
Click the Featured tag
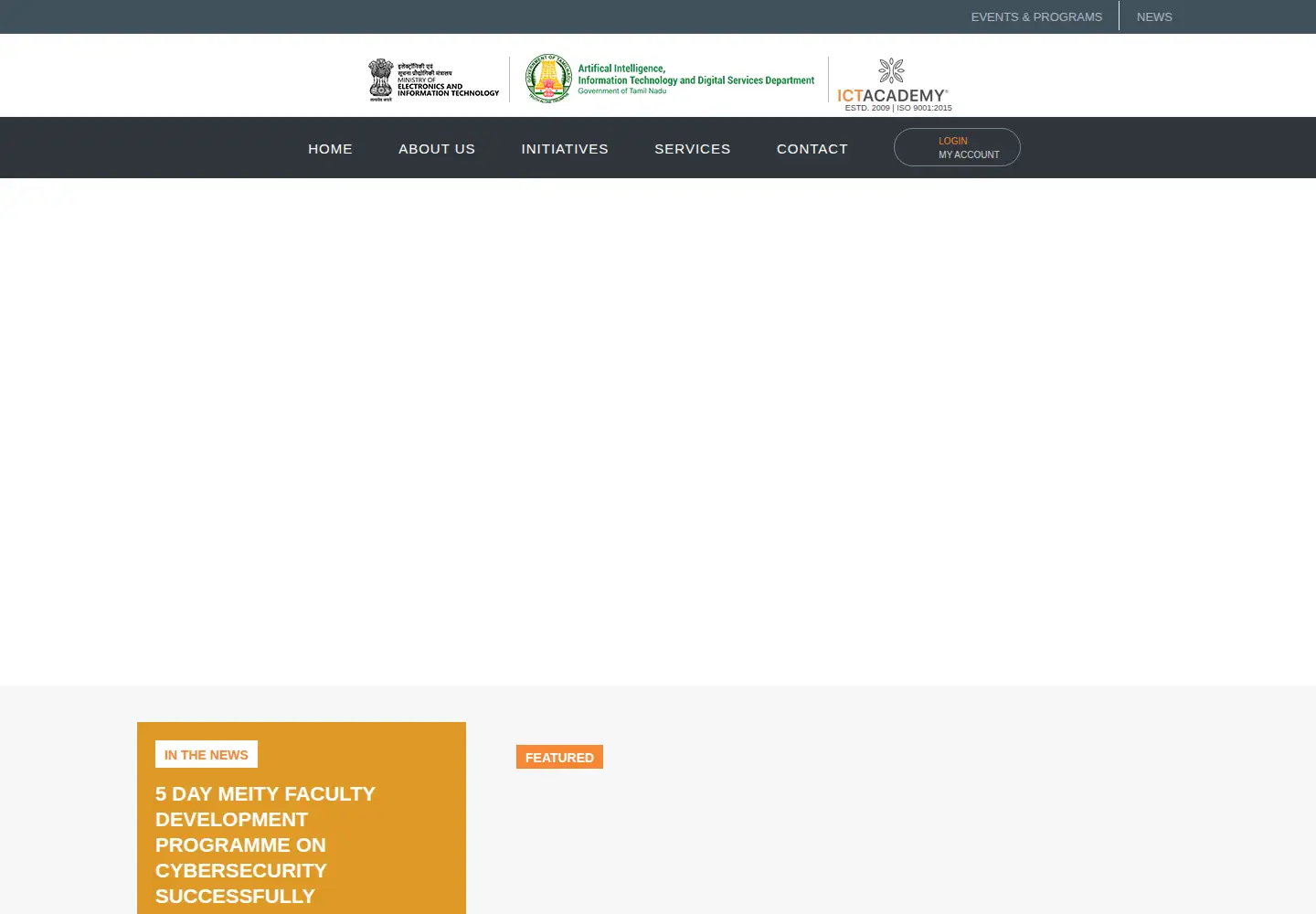pyautogui.click(x=559, y=757)
